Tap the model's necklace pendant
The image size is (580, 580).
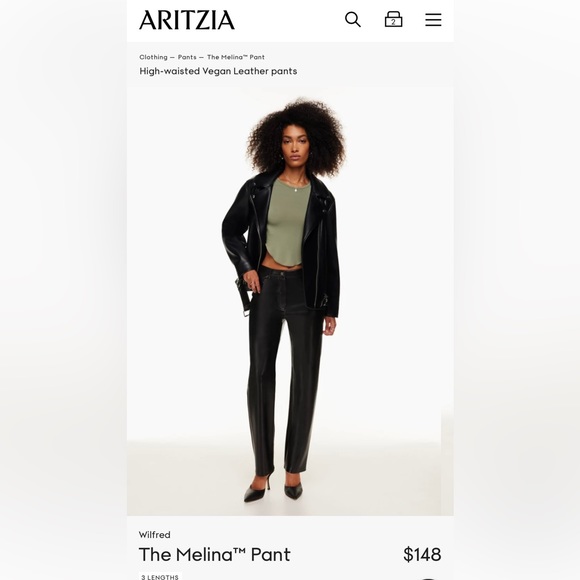coord(295,190)
